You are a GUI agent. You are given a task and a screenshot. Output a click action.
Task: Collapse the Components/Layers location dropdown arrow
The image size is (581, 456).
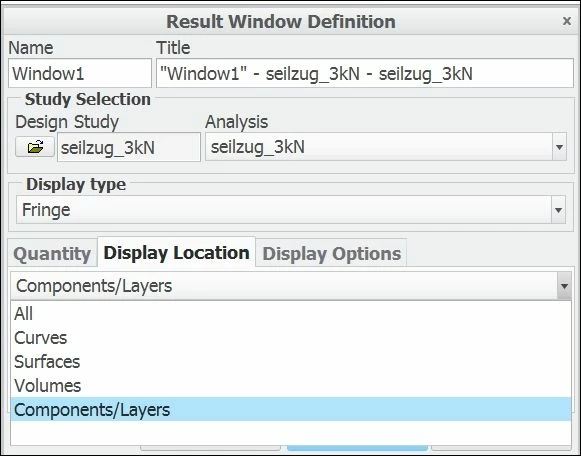coord(564,286)
